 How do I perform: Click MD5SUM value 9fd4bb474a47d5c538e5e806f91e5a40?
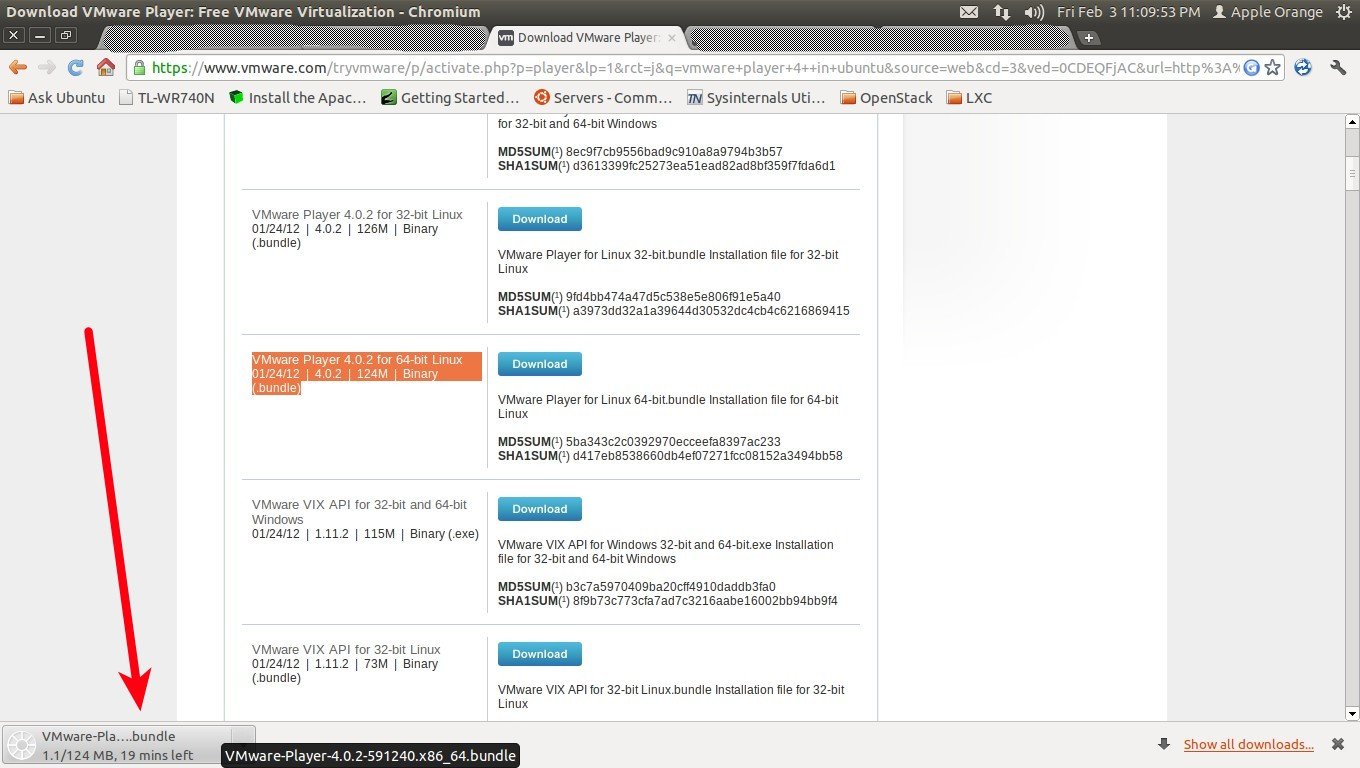tap(673, 297)
